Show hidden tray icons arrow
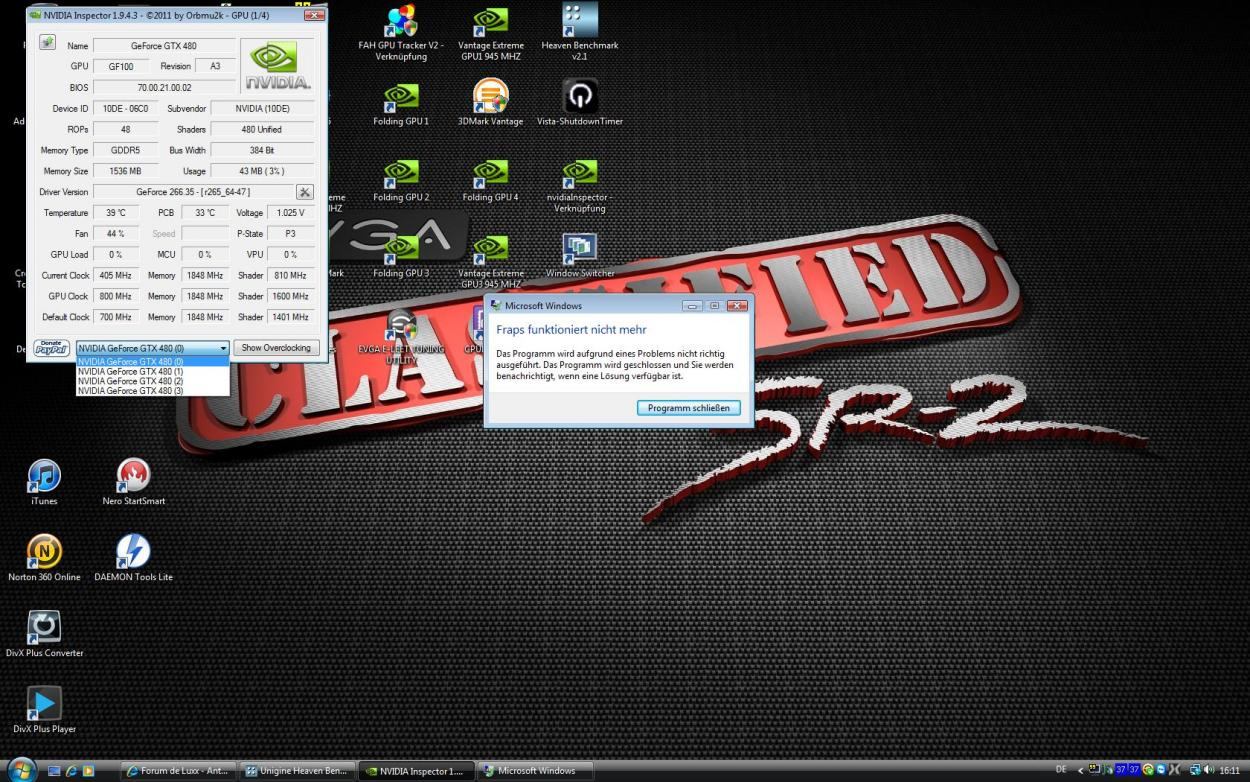 click(1080, 771)
